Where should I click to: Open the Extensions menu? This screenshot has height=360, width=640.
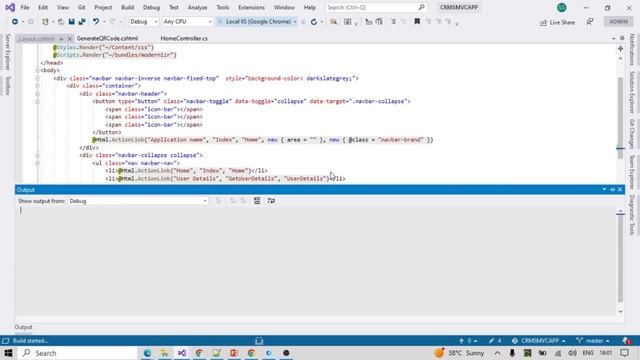tap(251, 7)
